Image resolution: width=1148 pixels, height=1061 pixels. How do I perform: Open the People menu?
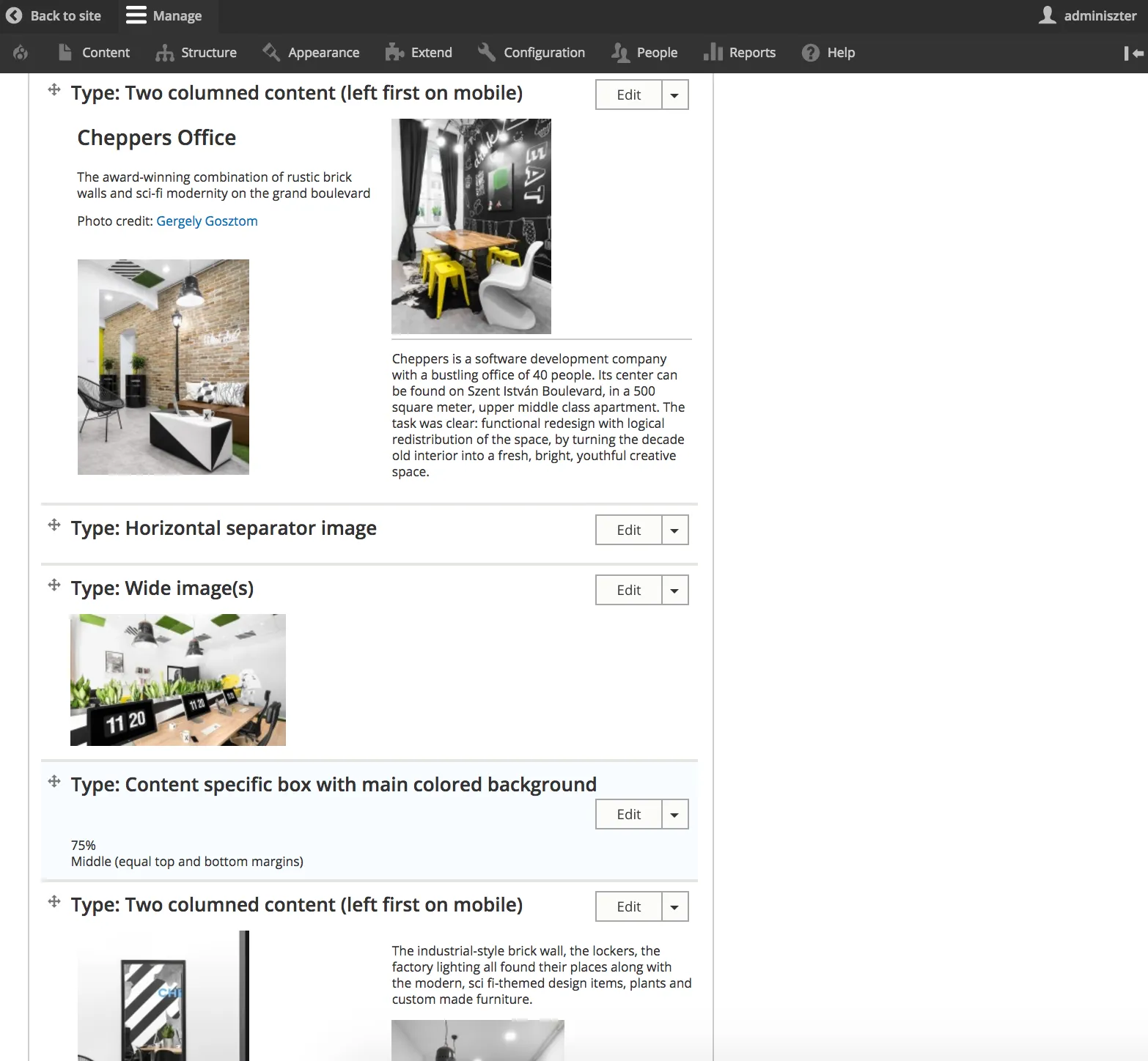point(645,53)
